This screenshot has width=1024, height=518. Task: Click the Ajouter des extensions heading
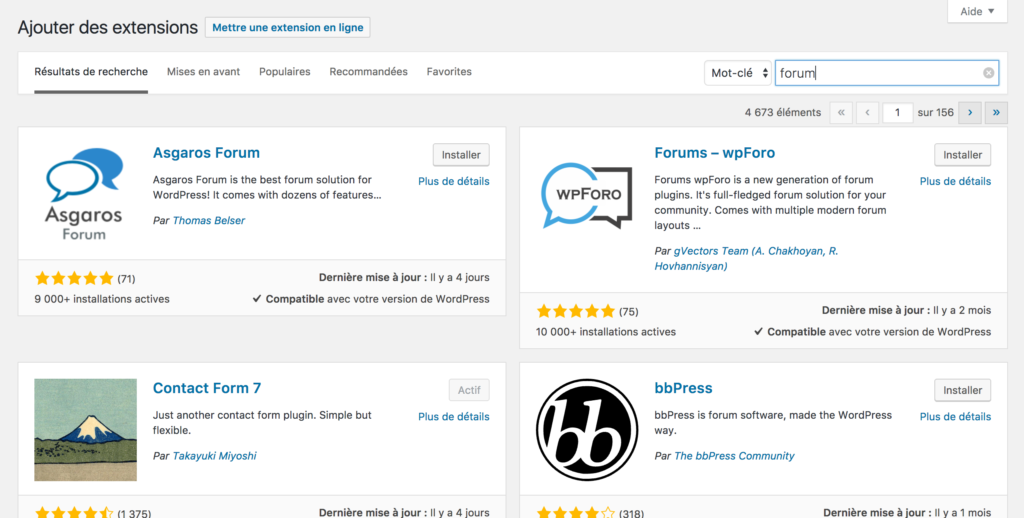(108, 27)
